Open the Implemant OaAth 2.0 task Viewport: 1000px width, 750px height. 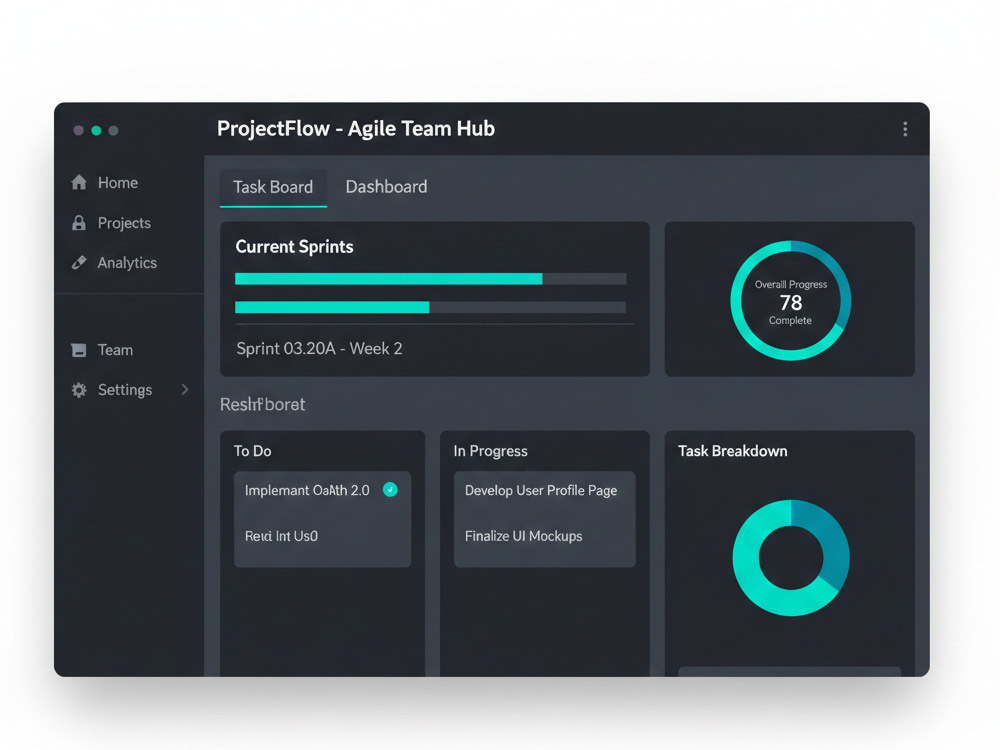(x=307, y=490)
